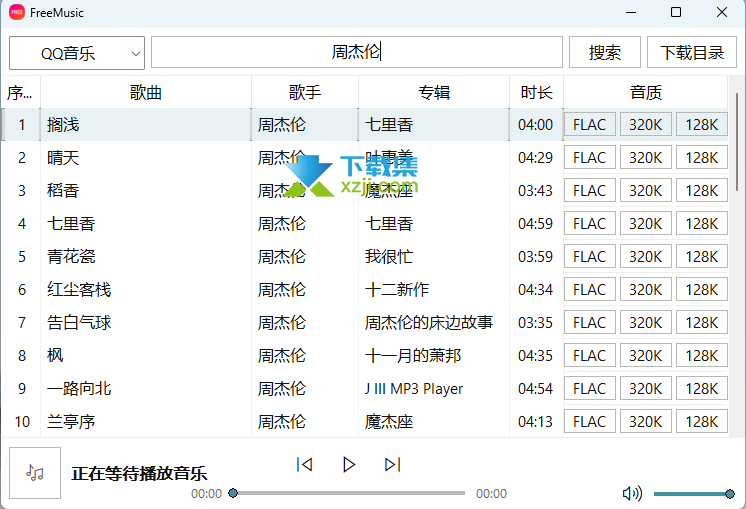The height and width of the screenshot is (509, 746).
Task: Download 128K for song 七里香
Action: tap(702, 223)
